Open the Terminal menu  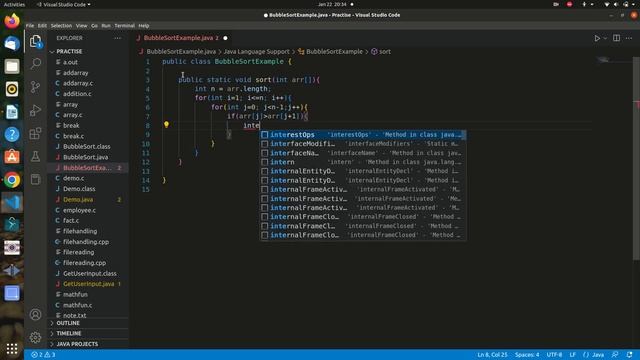point(124,25)
